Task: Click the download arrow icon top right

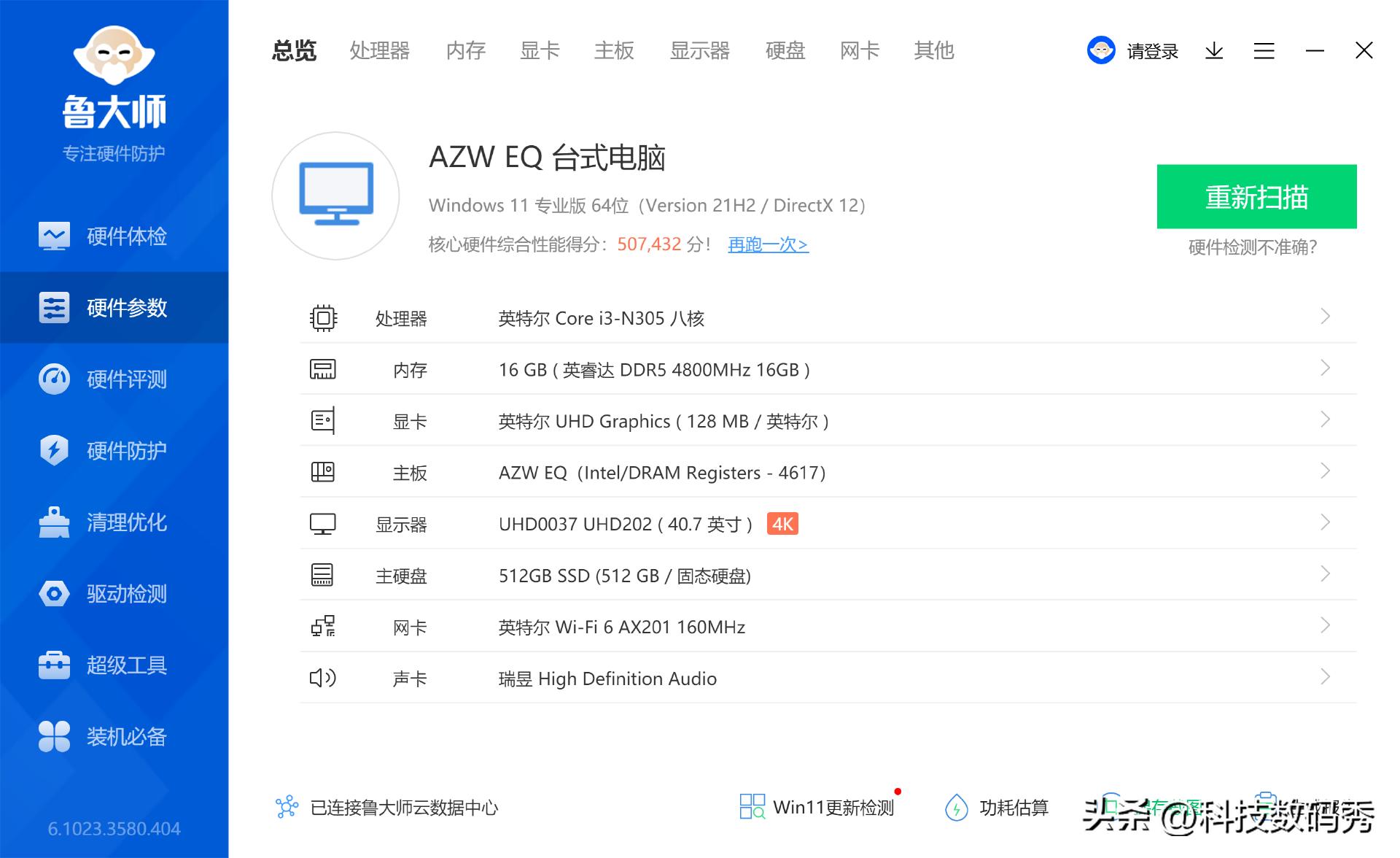Action: point(1213,50)
